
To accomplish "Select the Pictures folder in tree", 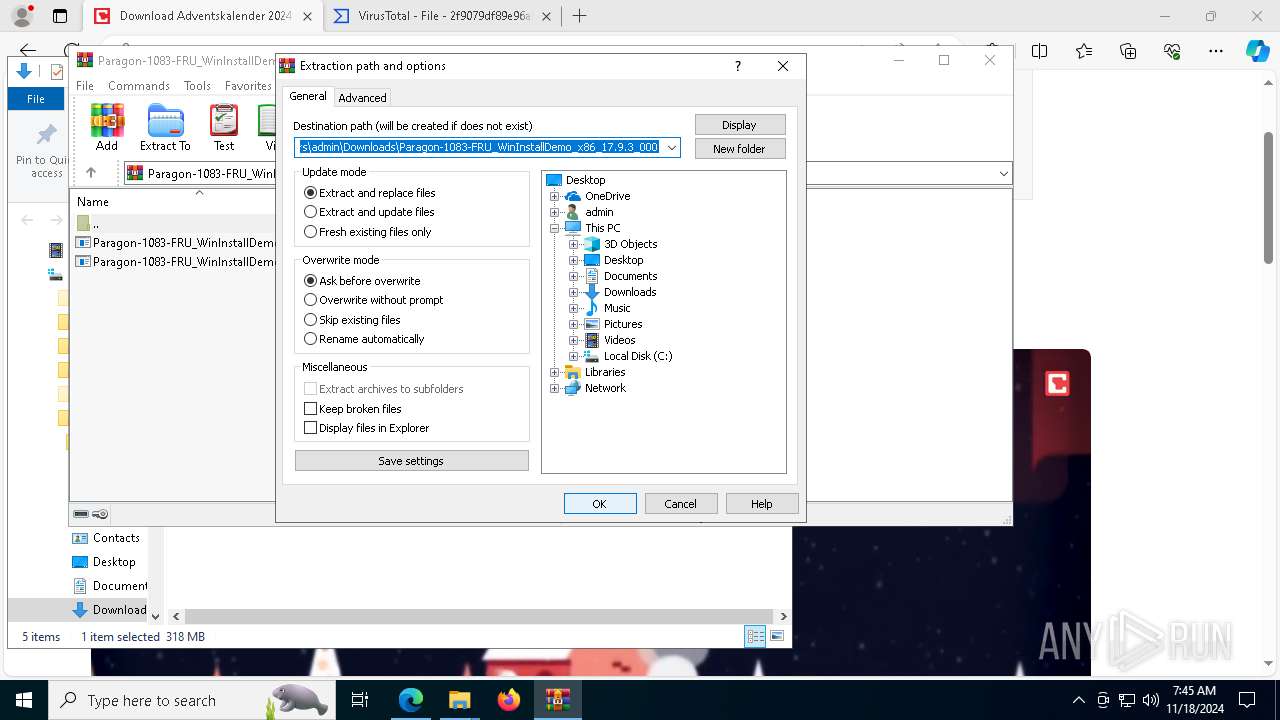I will pos(623,324).
